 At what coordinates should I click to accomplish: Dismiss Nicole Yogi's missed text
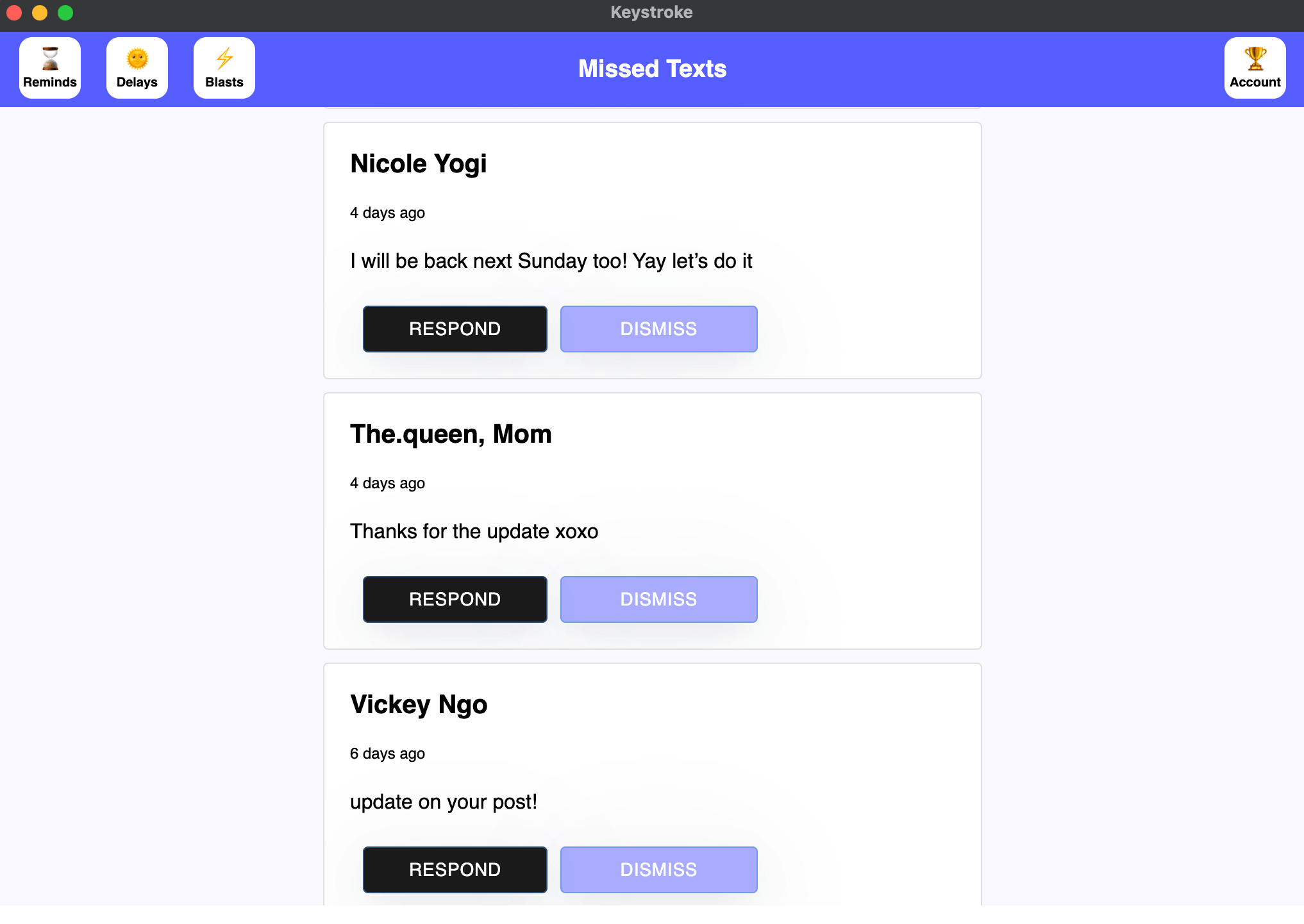(x=658, y=329)
